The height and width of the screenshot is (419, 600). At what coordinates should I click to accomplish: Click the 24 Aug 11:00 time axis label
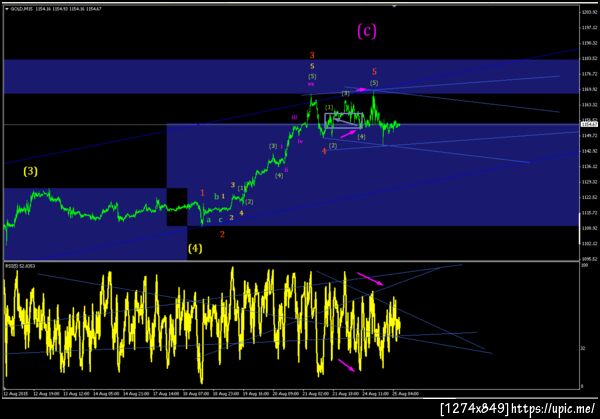(375, 393)
